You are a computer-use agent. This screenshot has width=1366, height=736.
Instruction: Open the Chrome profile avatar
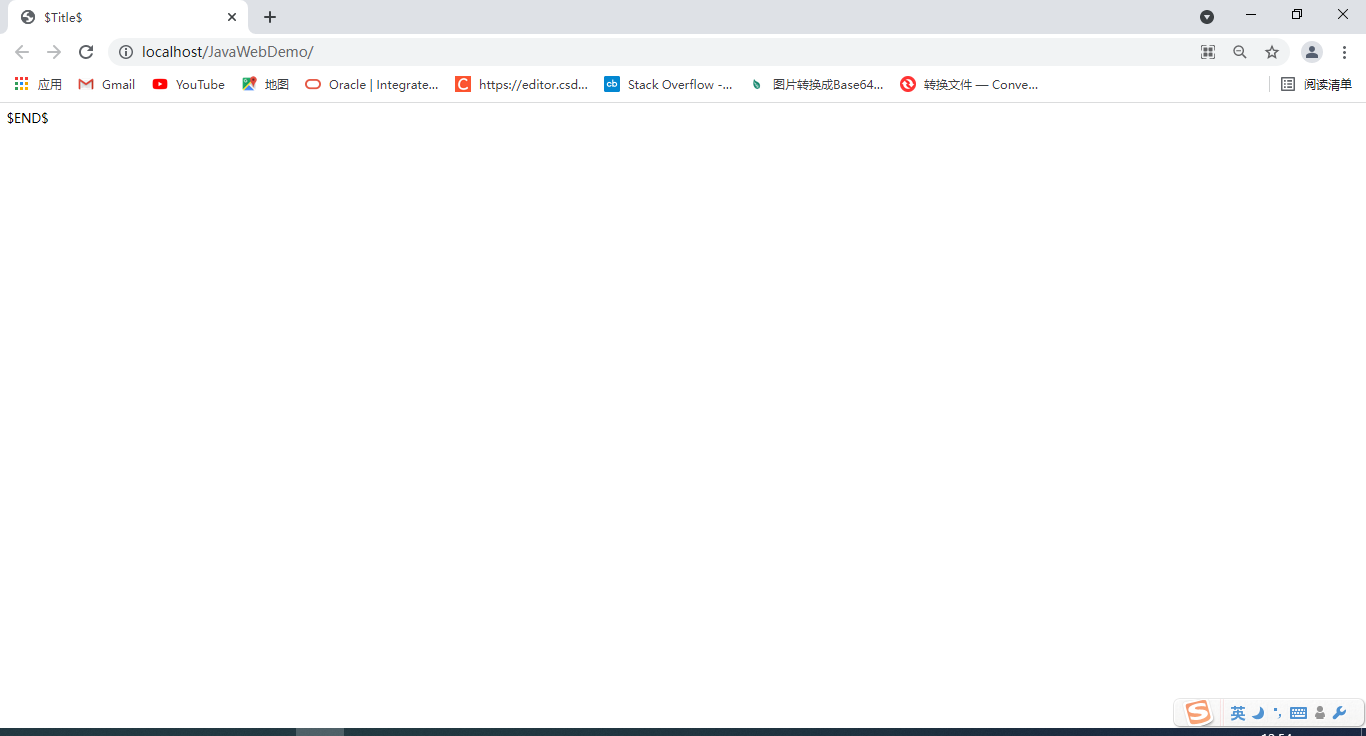(1312, 52)
